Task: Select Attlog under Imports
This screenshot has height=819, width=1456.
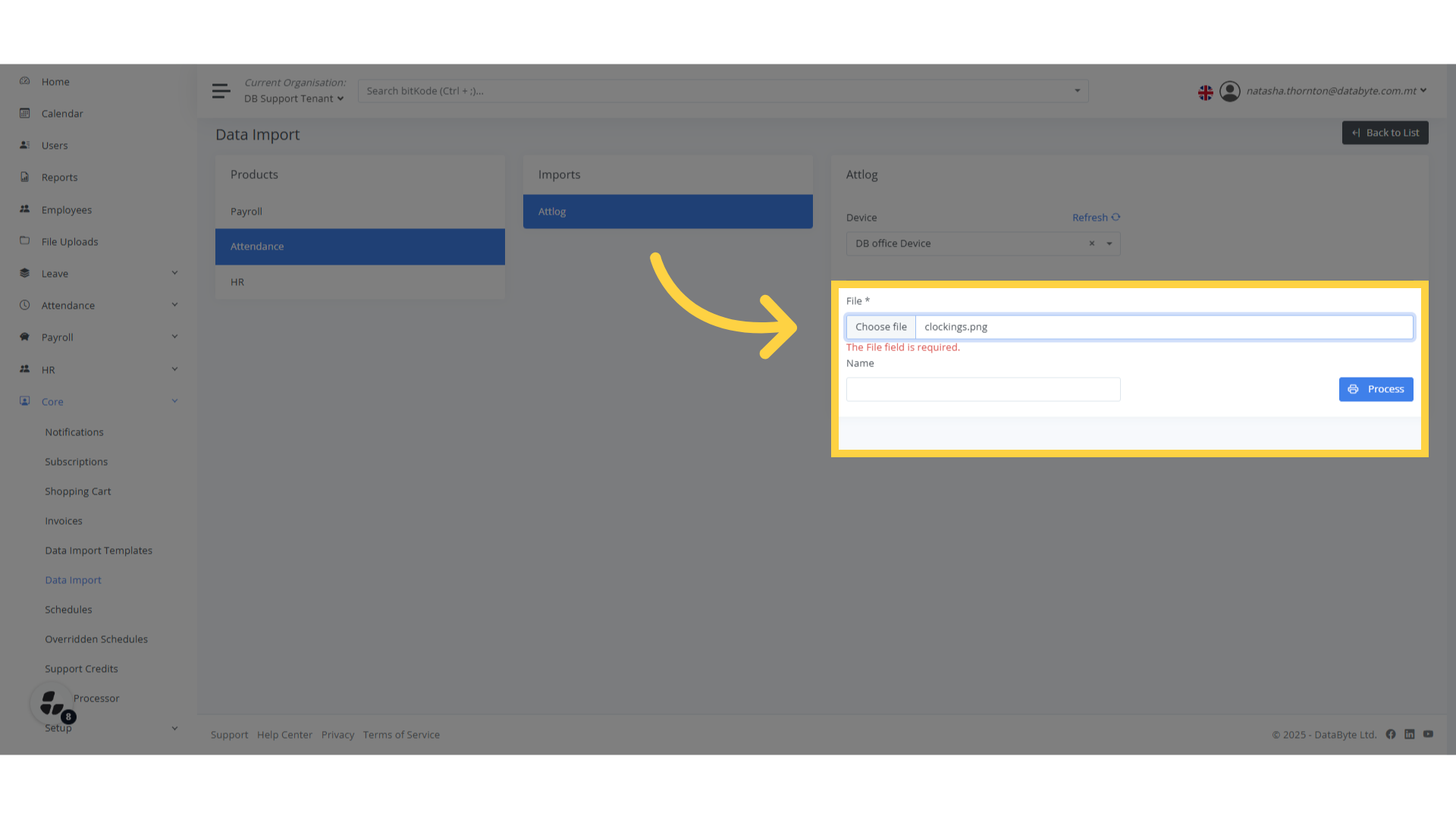Action: (x=667, y=211)
